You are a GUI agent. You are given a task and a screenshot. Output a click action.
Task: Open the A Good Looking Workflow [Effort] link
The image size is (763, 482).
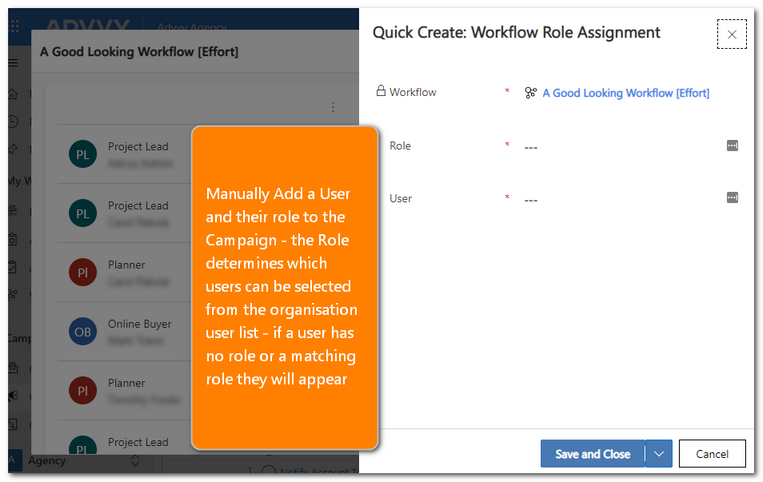click(625, 93)
